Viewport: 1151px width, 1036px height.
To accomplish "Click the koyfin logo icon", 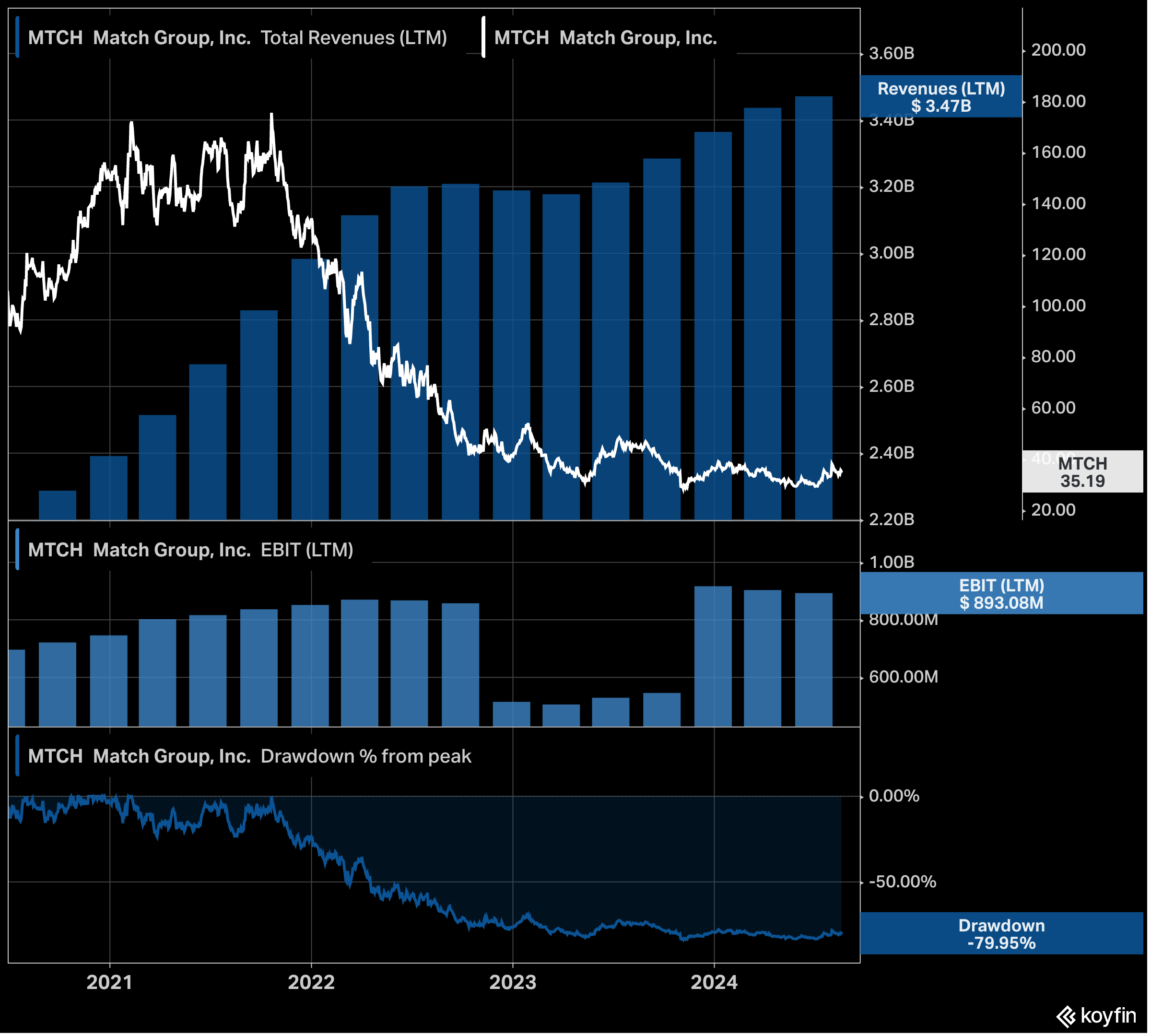I will (1066, 1017).
